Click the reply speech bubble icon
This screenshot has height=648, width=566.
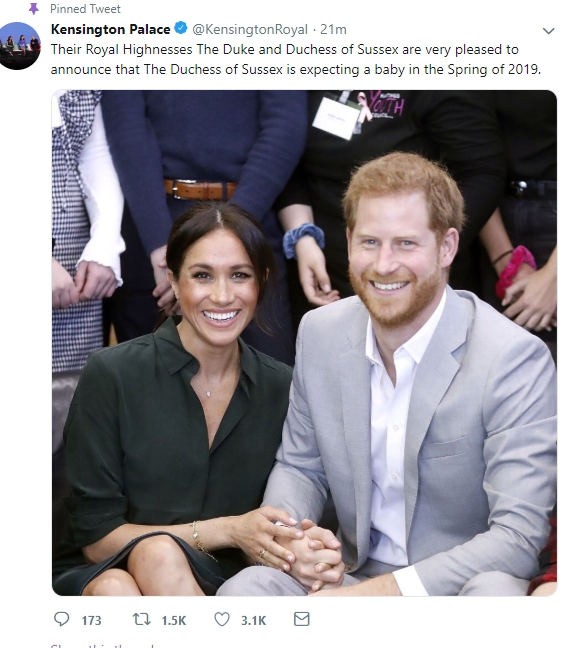[62, 619]
